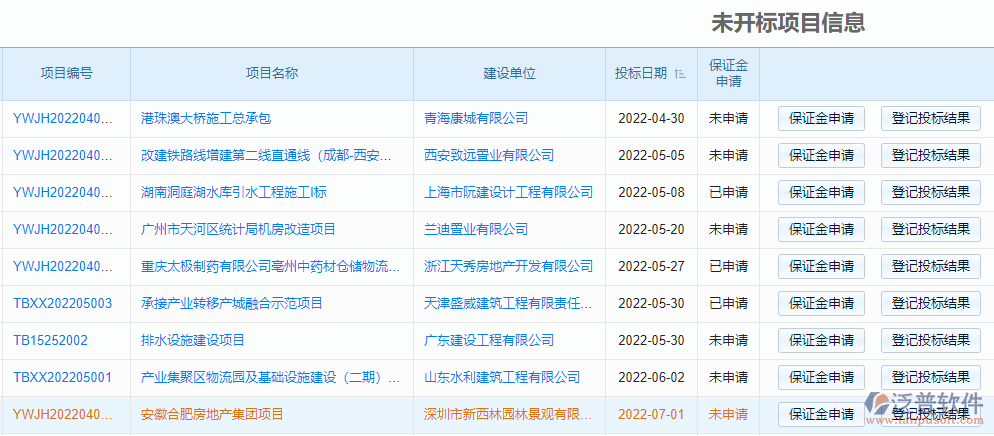Open project number TBXX202205001
This screenshot has height=436, width=994.
point(63,377)
